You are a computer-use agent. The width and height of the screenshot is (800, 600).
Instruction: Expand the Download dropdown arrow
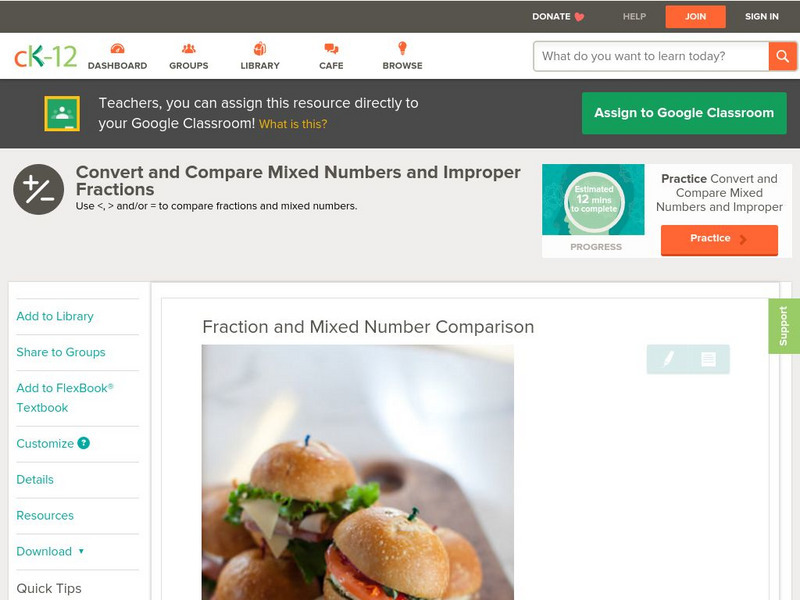coord(81,551)
